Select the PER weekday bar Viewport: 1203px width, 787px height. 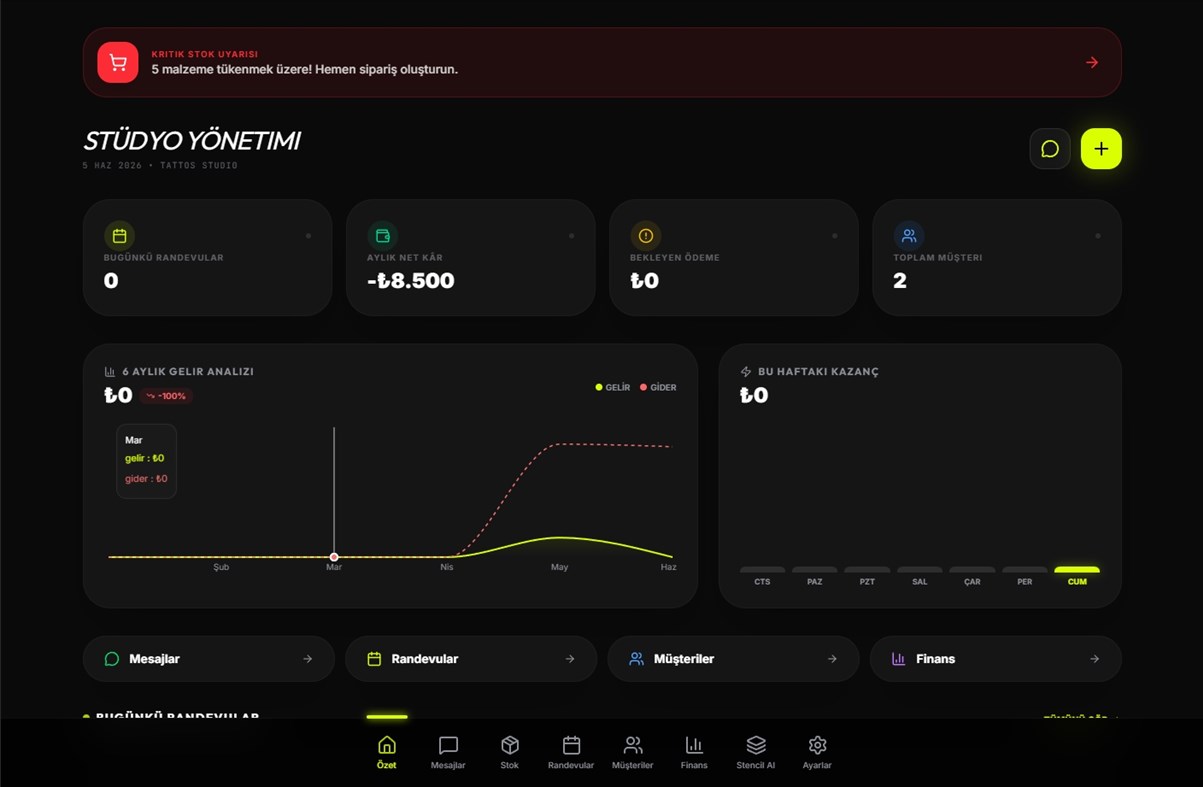pos(1025,570)
